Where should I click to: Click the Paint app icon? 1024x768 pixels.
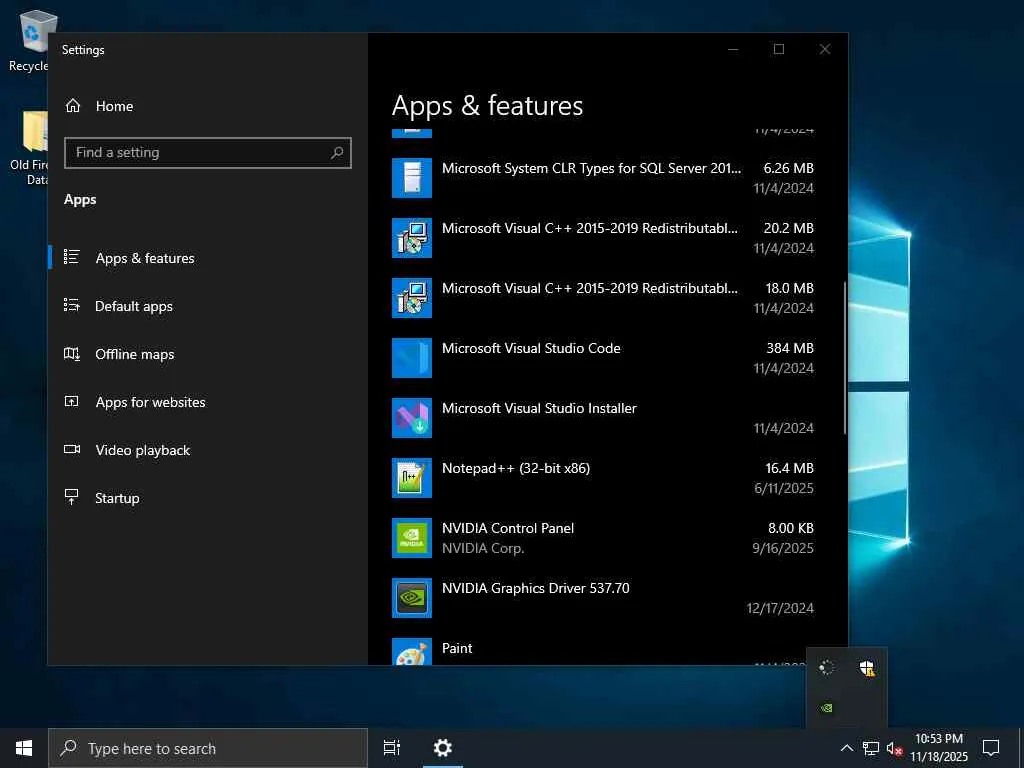pyautogui.click(x=411, y=652)
